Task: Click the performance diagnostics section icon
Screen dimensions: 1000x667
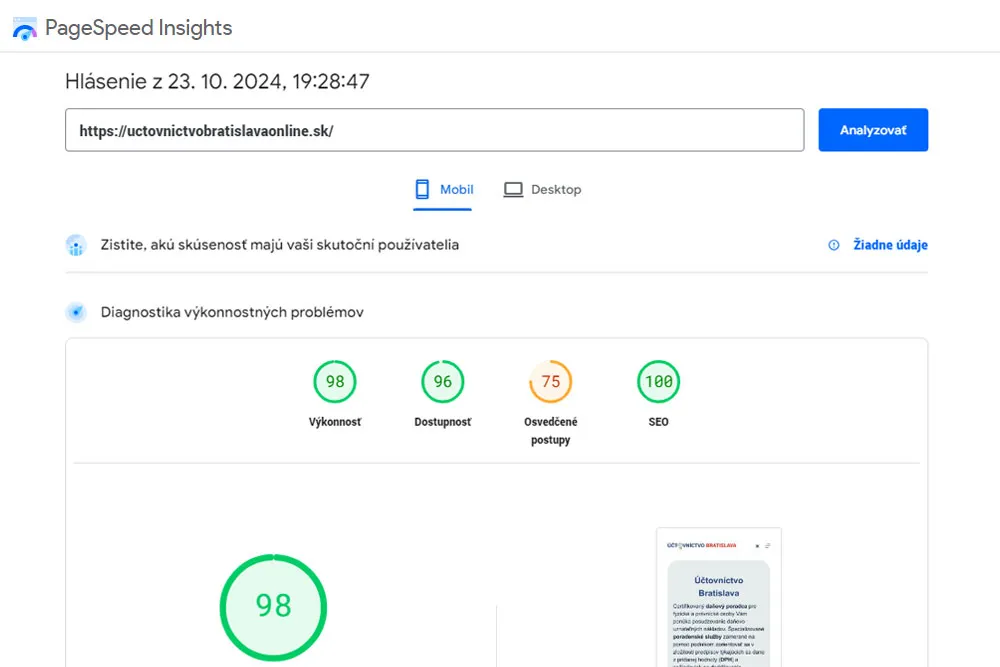Action: click(76, 312)
